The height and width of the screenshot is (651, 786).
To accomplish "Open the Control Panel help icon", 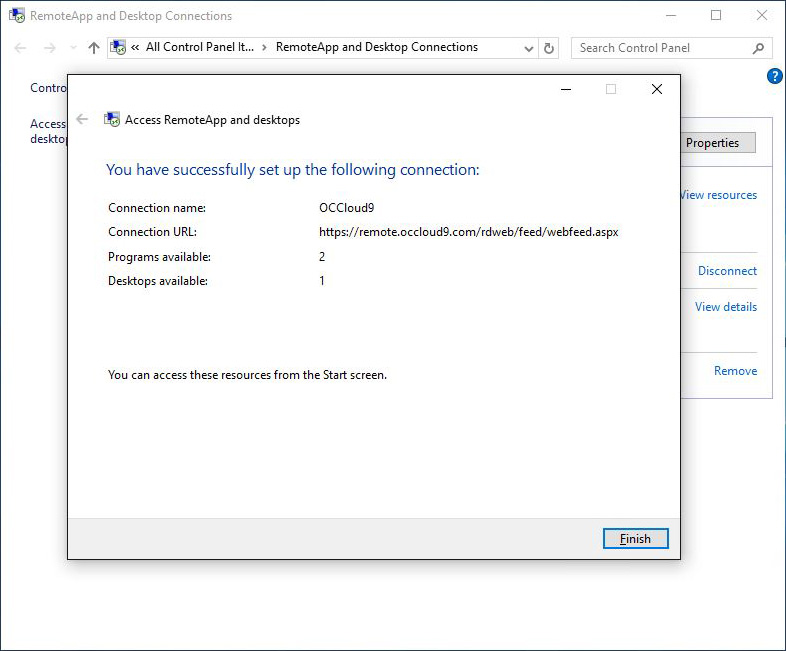I will tap(774, 76).
